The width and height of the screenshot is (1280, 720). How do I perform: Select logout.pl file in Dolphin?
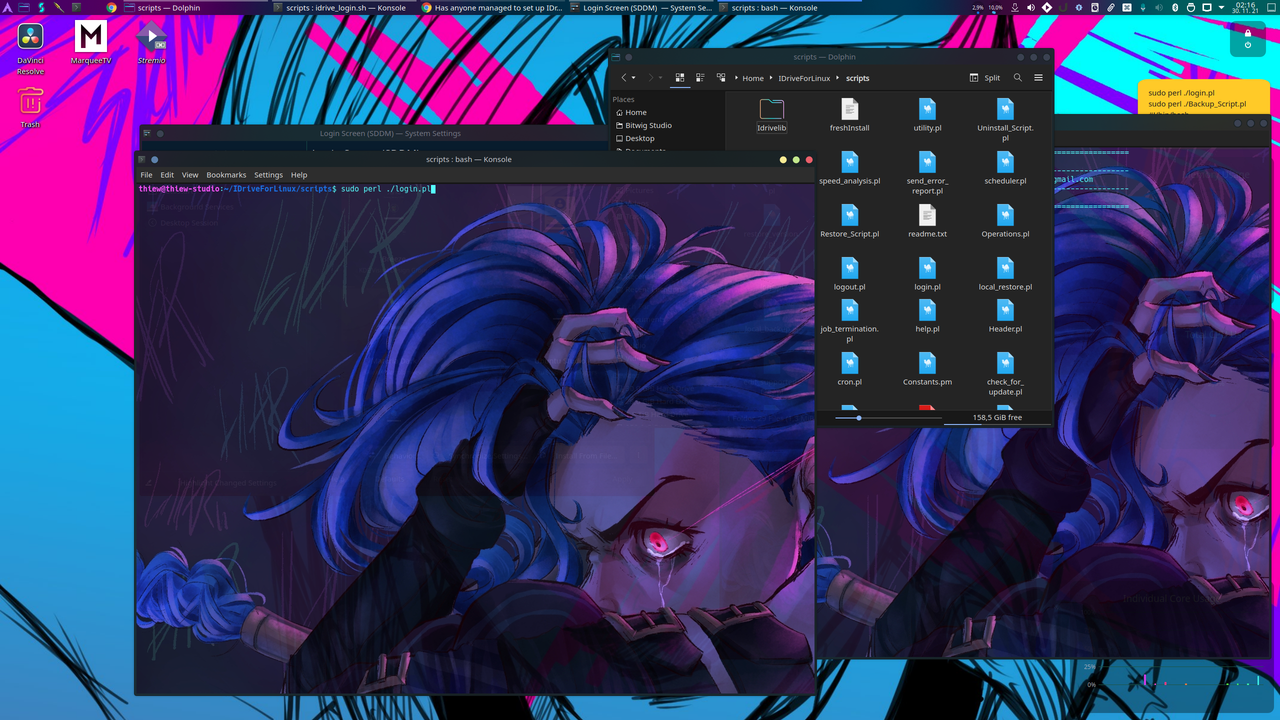pos(849,275)
